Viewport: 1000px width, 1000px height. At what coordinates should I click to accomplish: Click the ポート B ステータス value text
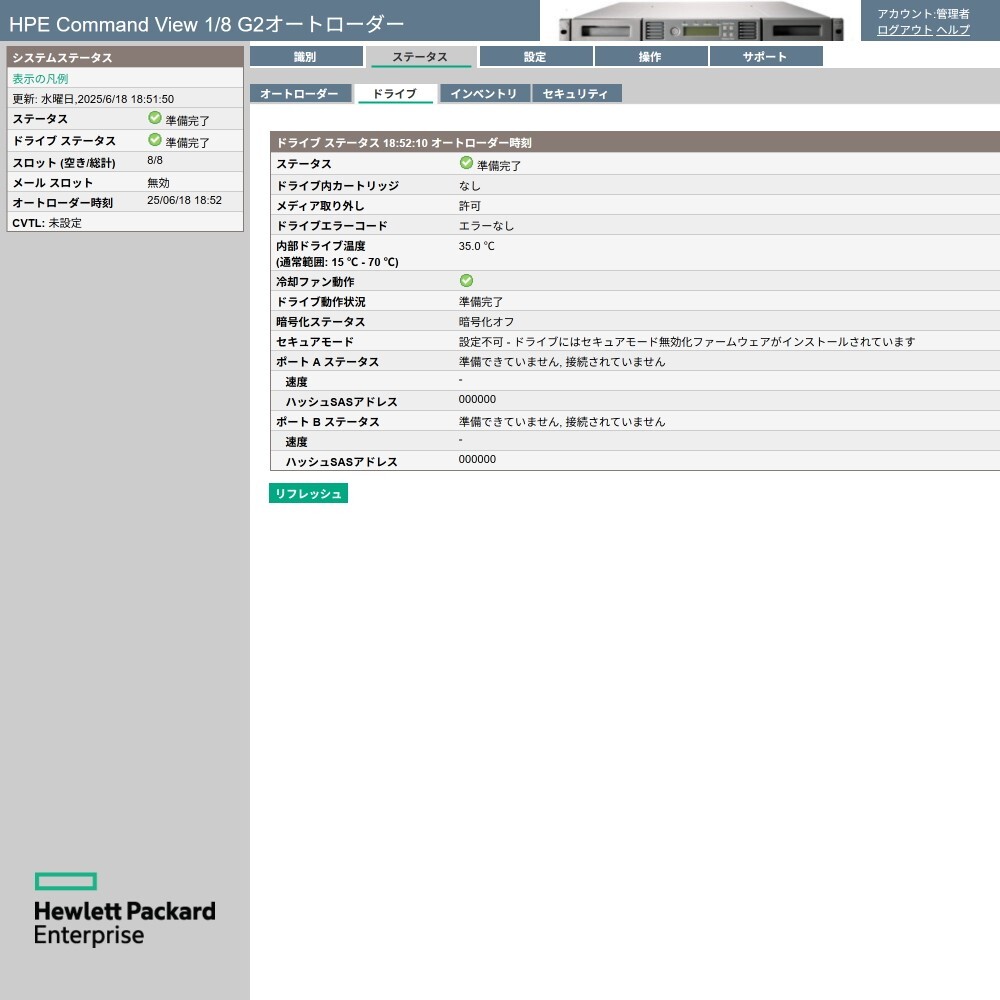[x=562, y=422]
